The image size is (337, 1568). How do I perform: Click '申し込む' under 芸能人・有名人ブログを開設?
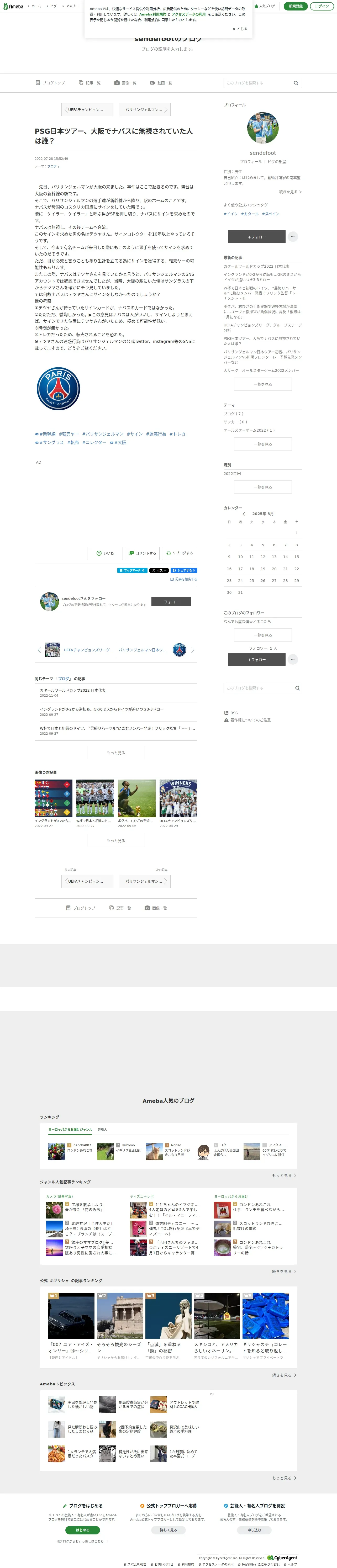tap(254, 1530)
